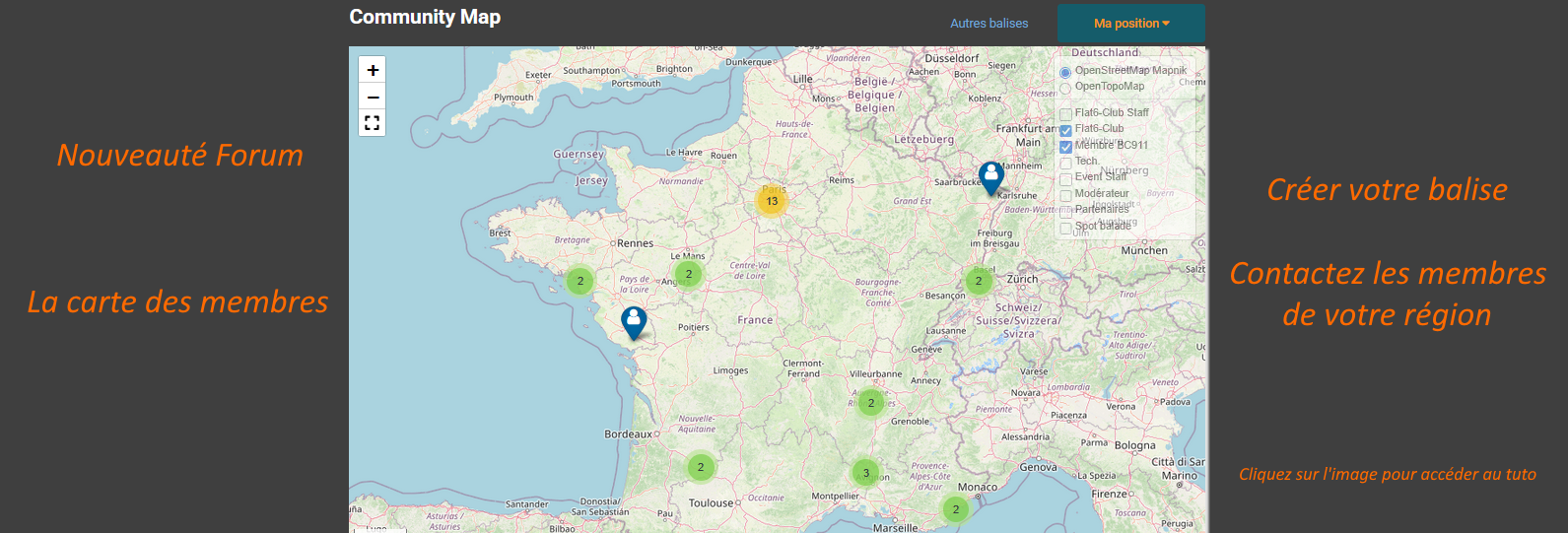Click the member pin near Karlsruhe
Viewport: 1568px width, 533px height.
pyautogui.click(x=990, y=177)
